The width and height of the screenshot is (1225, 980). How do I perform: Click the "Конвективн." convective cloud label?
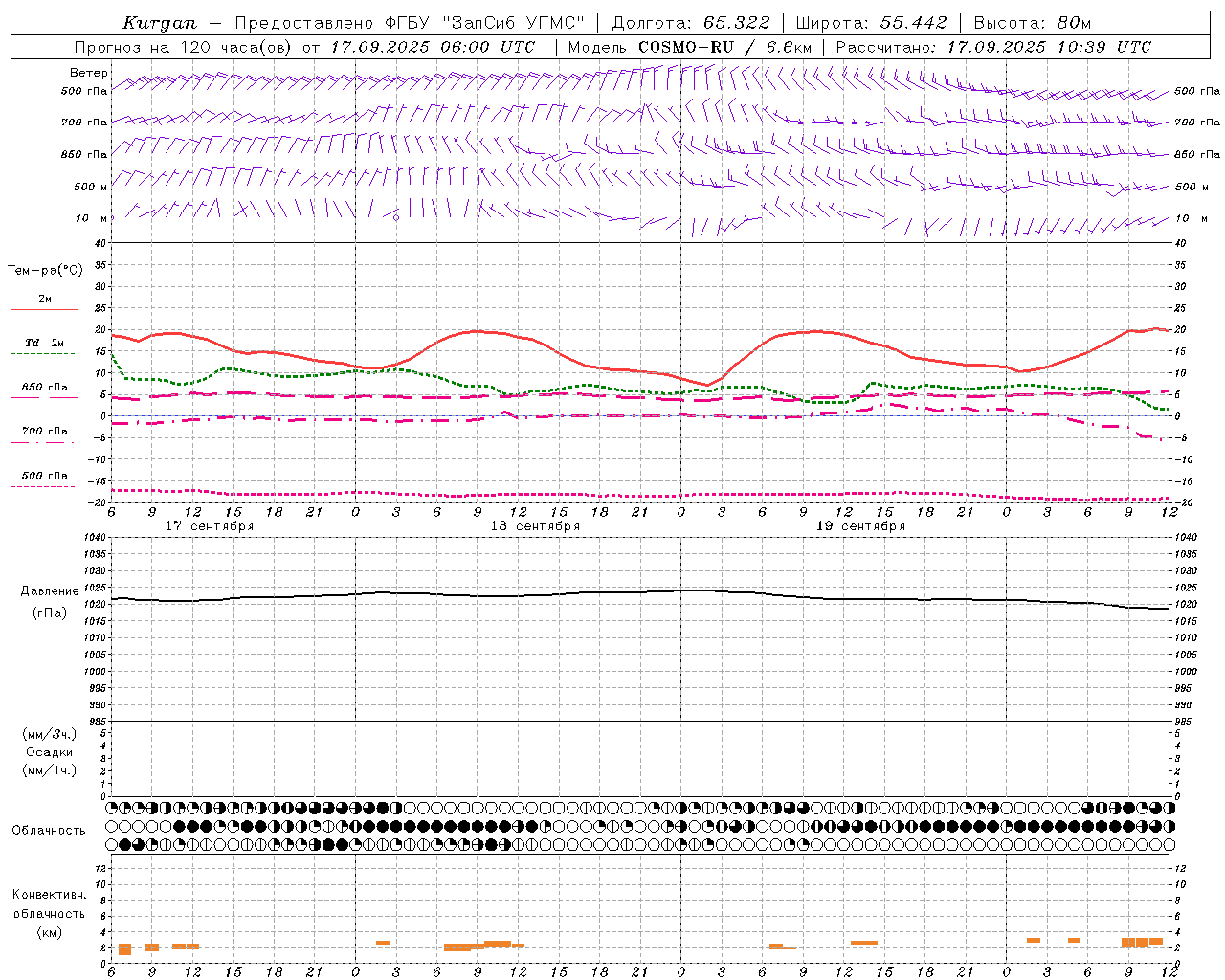point(50,895)
